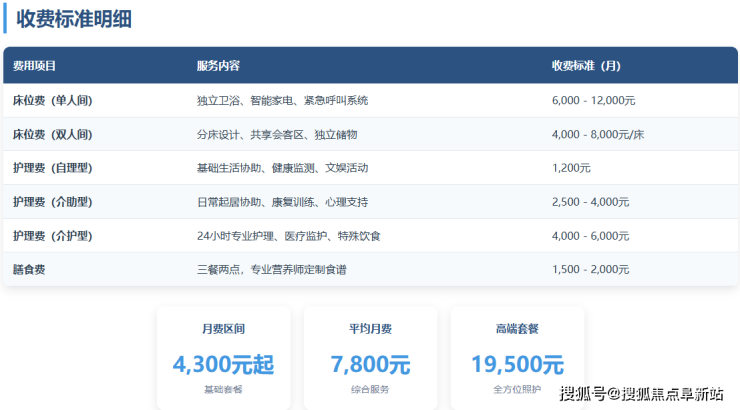Click the 护理费（介助型） row label

coord(52,202)
